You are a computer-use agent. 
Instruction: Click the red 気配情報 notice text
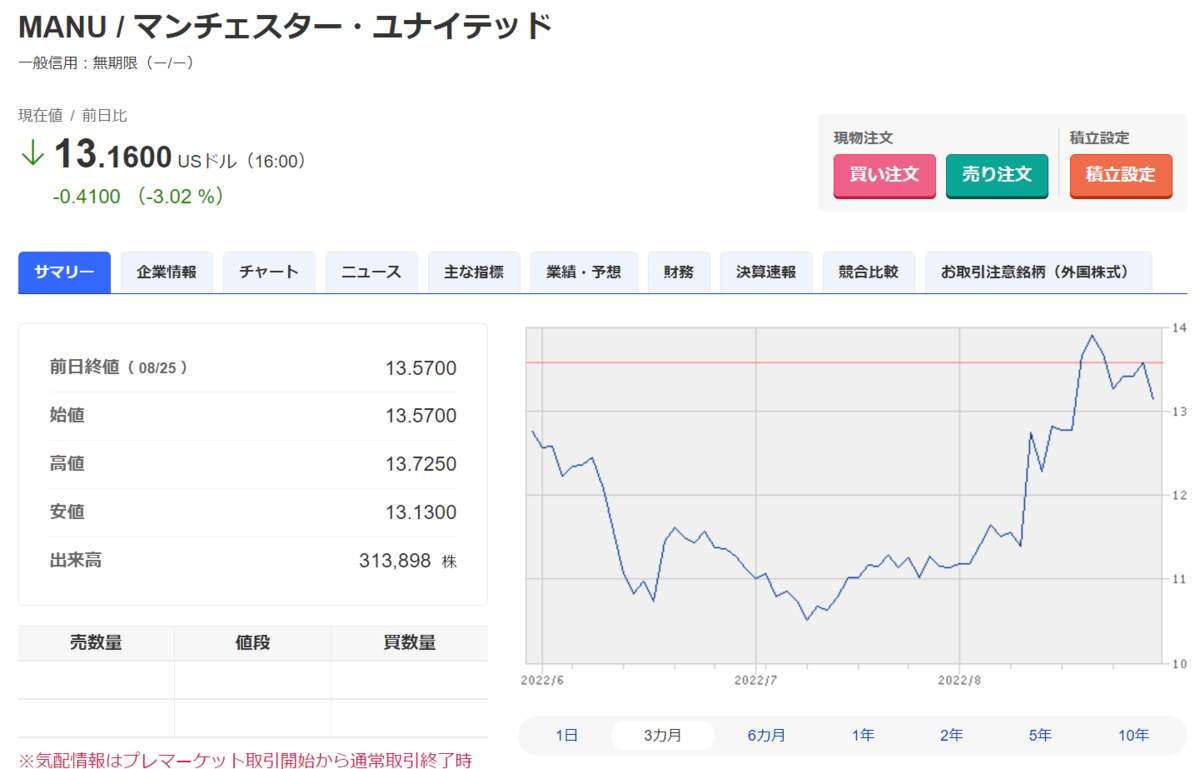click(x=245, y=760)
